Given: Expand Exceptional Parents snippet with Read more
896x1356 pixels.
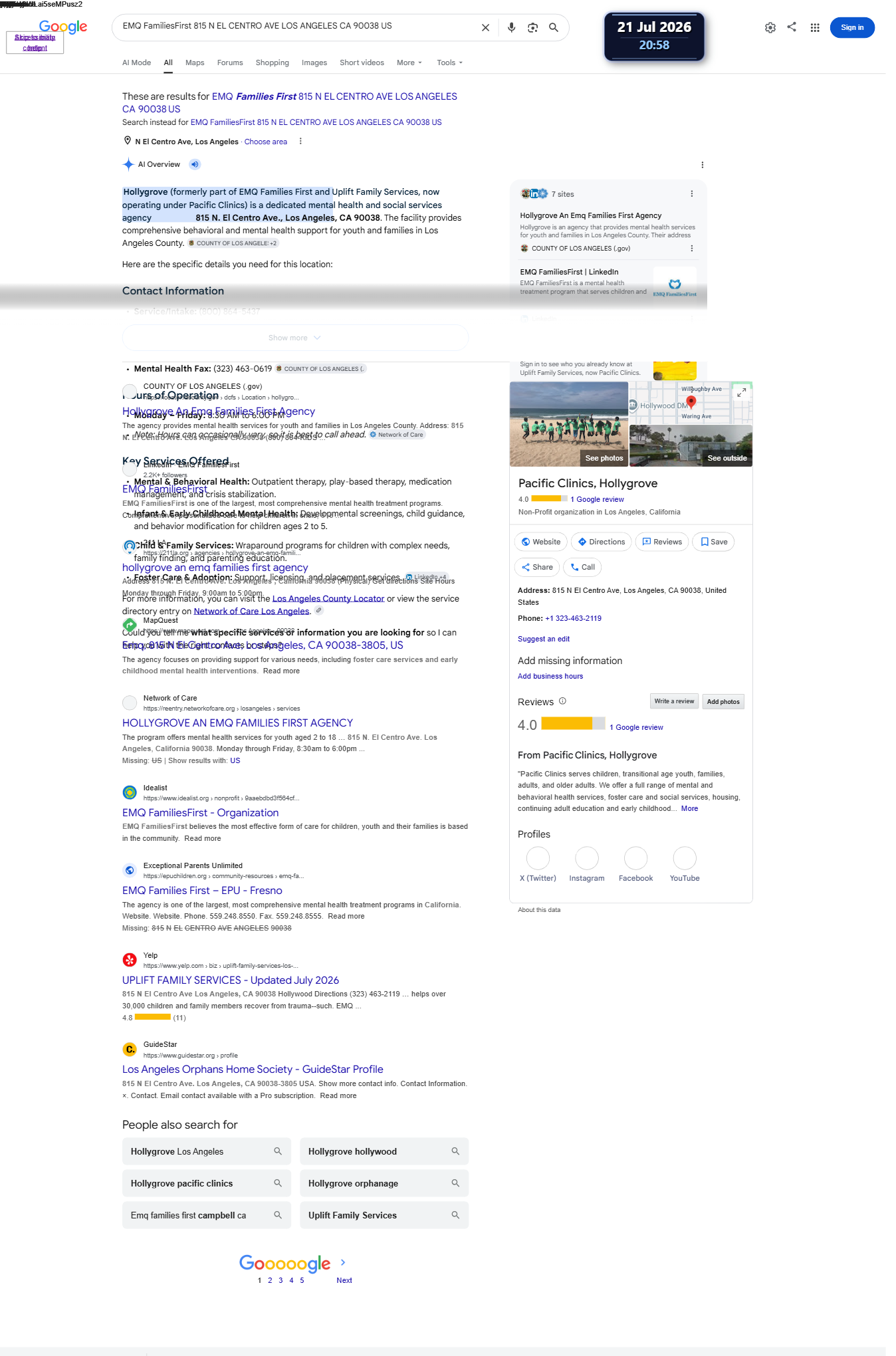Looking at the screenshot, I should (346, 917).
